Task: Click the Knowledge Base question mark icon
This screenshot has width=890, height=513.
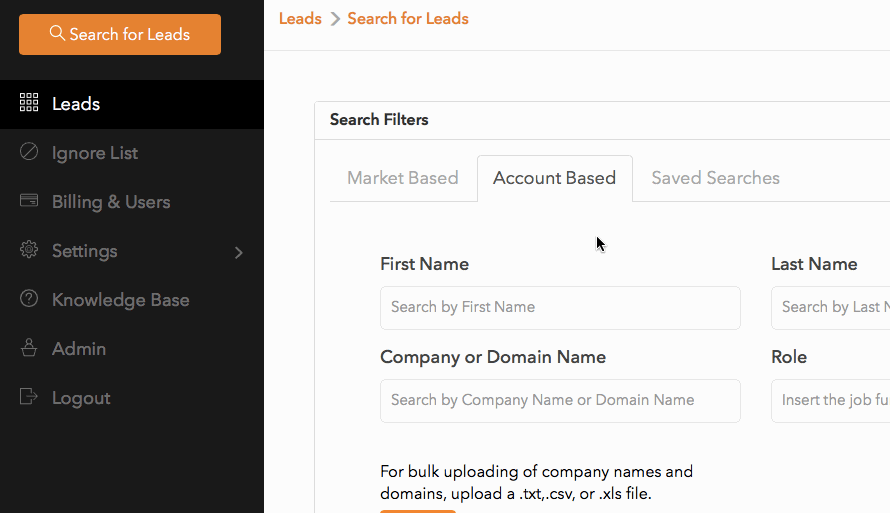Action: (x=29, y=298)
